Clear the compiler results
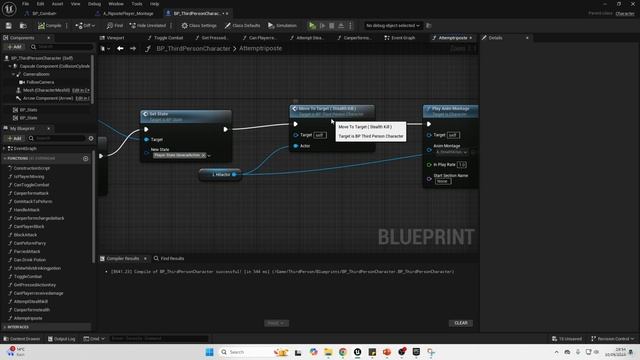 coord(461,323)
